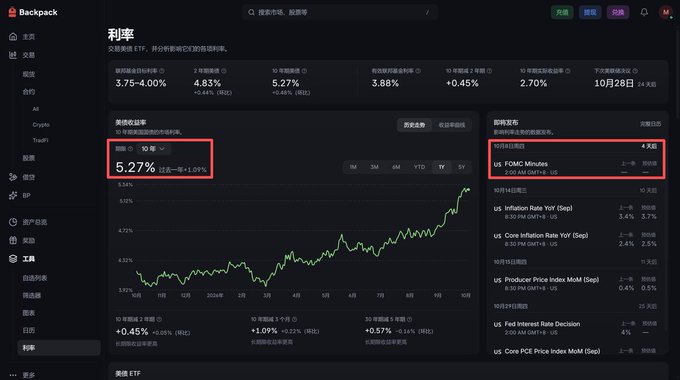Open the 10 年 maturity dropdown
The image size is (680, 380).
(154, 149)
